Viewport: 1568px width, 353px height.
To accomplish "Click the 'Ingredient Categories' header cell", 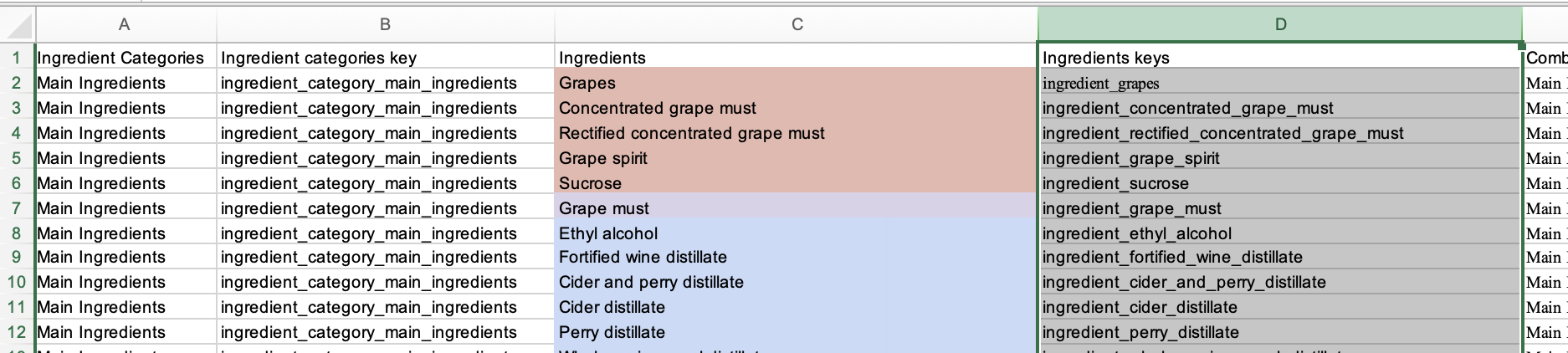I will (126, 58).
